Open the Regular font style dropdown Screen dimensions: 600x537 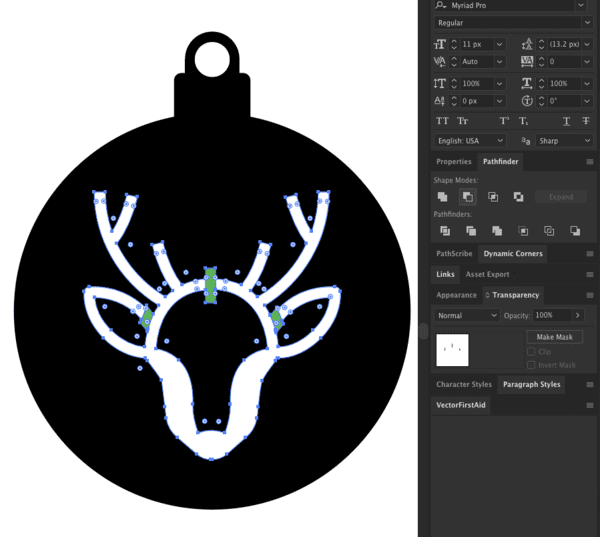pyautogui.click(x=587, y=23)
